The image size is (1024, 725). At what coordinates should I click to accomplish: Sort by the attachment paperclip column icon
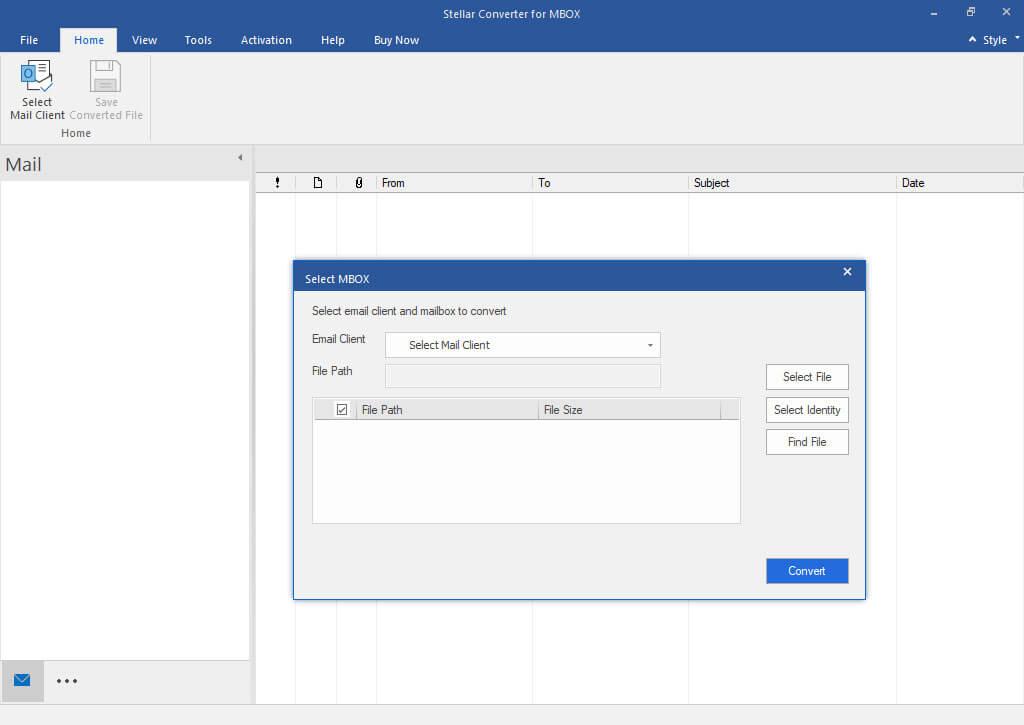(358, 183)
